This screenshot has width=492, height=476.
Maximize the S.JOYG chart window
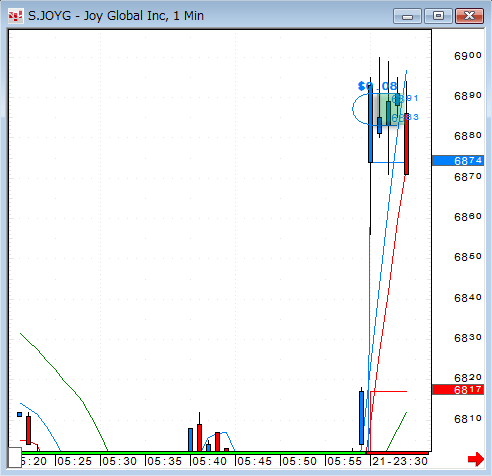coord(438,16)
